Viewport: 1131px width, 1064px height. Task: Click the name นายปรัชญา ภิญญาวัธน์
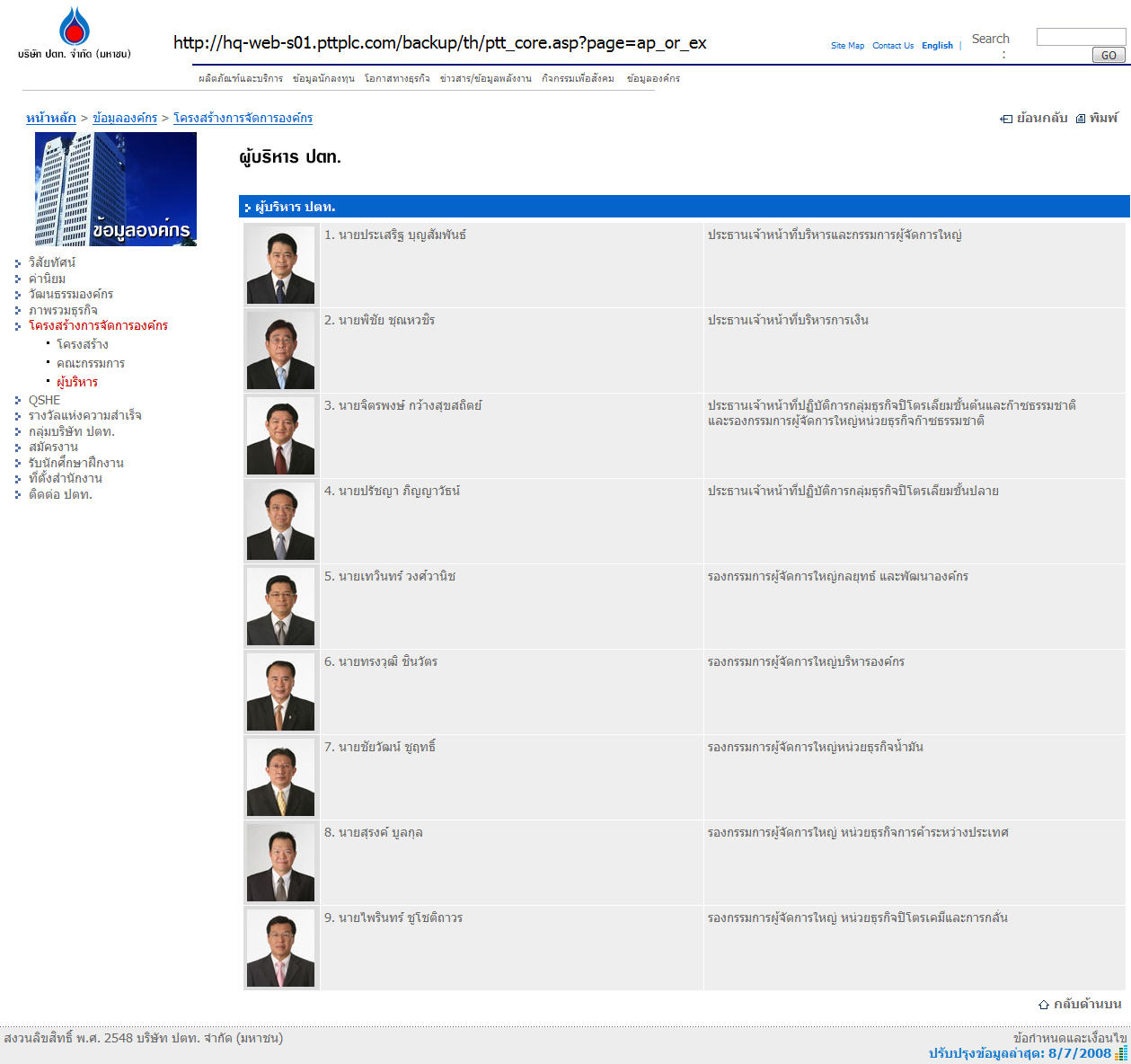click(399, 491)
